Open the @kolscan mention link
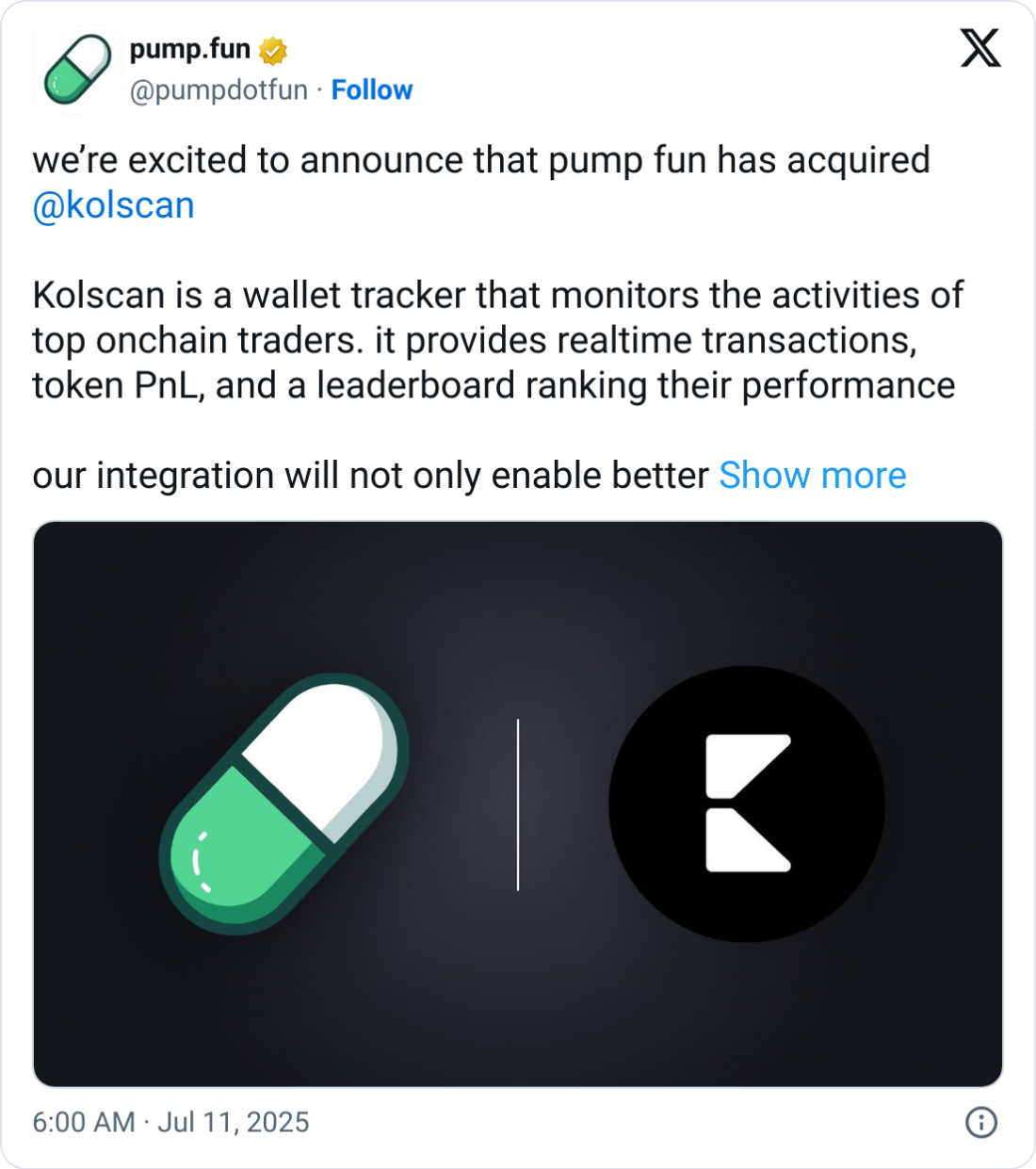Viewport: 1036px width, 1169px height. pos(114,205)
